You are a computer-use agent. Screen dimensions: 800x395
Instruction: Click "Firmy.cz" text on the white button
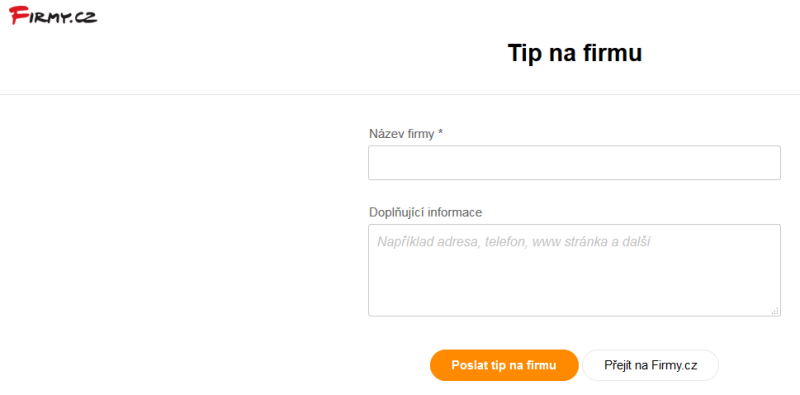pos(674,365)
